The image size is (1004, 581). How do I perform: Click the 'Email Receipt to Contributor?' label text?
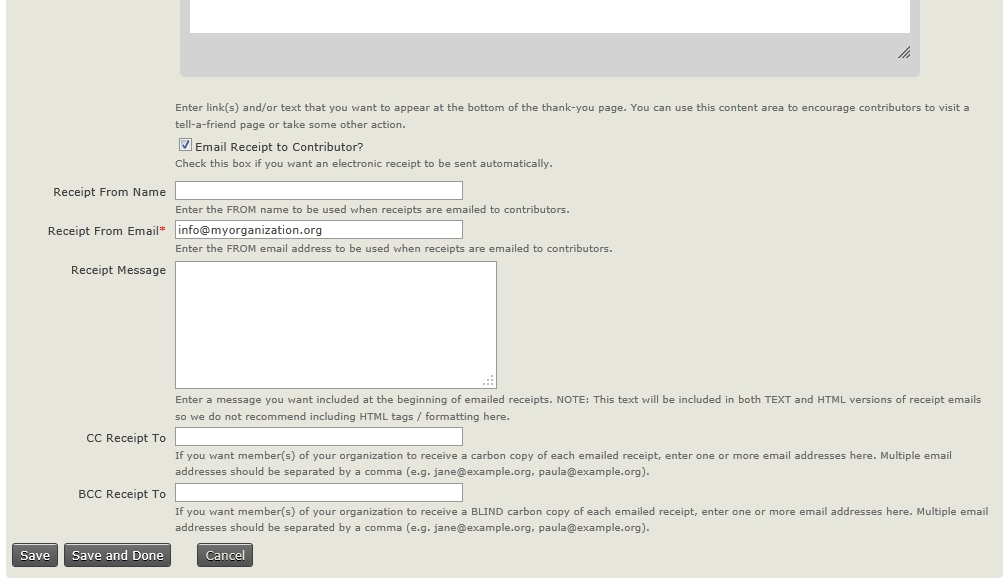[x=279, y=147]
